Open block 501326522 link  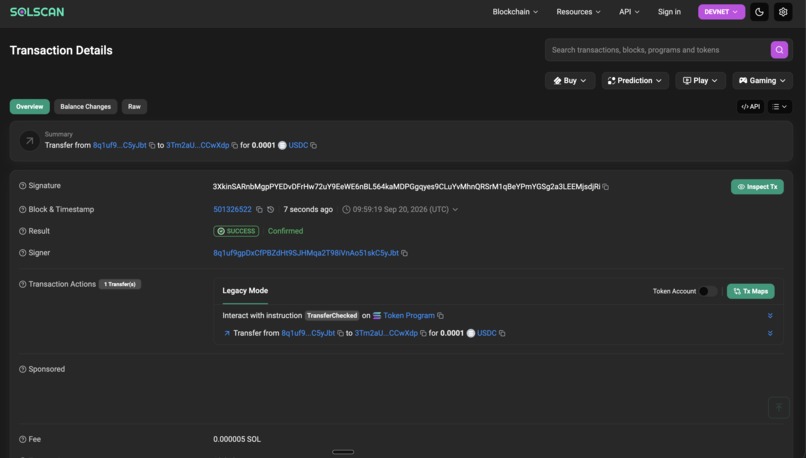point(232,210)
